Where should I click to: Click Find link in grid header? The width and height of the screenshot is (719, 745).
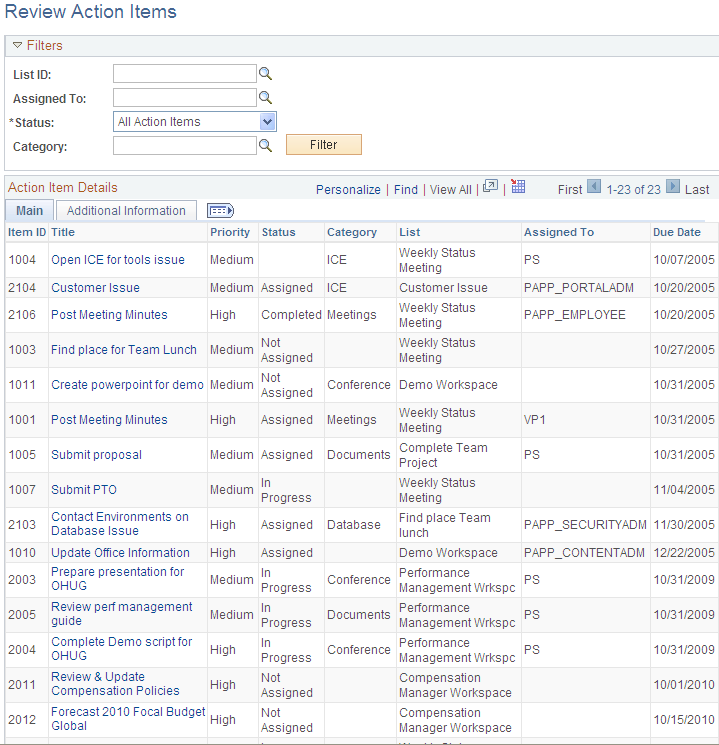[406, 190]
